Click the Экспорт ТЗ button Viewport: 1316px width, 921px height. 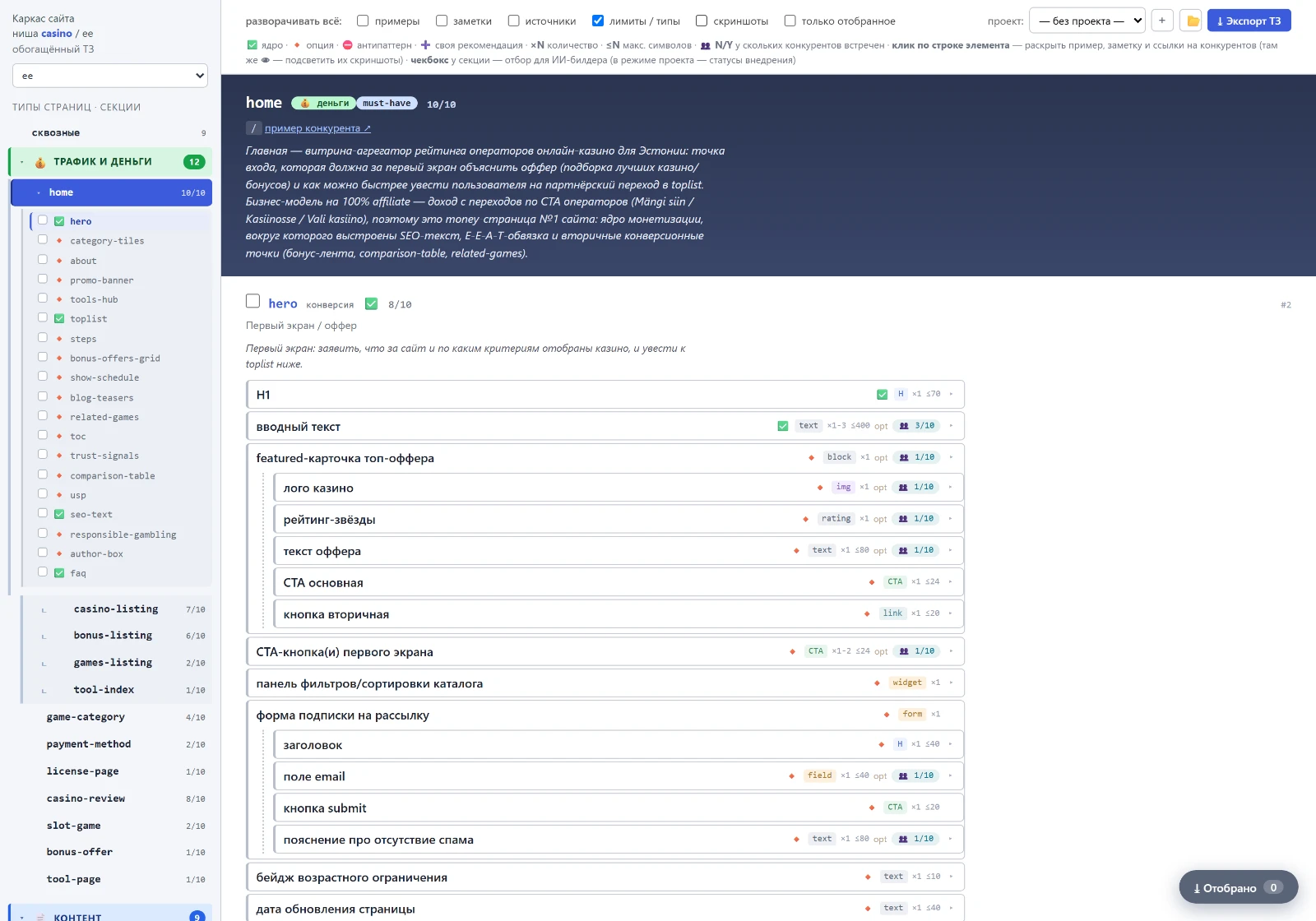pyautogui.click(x=1249, y=21)
